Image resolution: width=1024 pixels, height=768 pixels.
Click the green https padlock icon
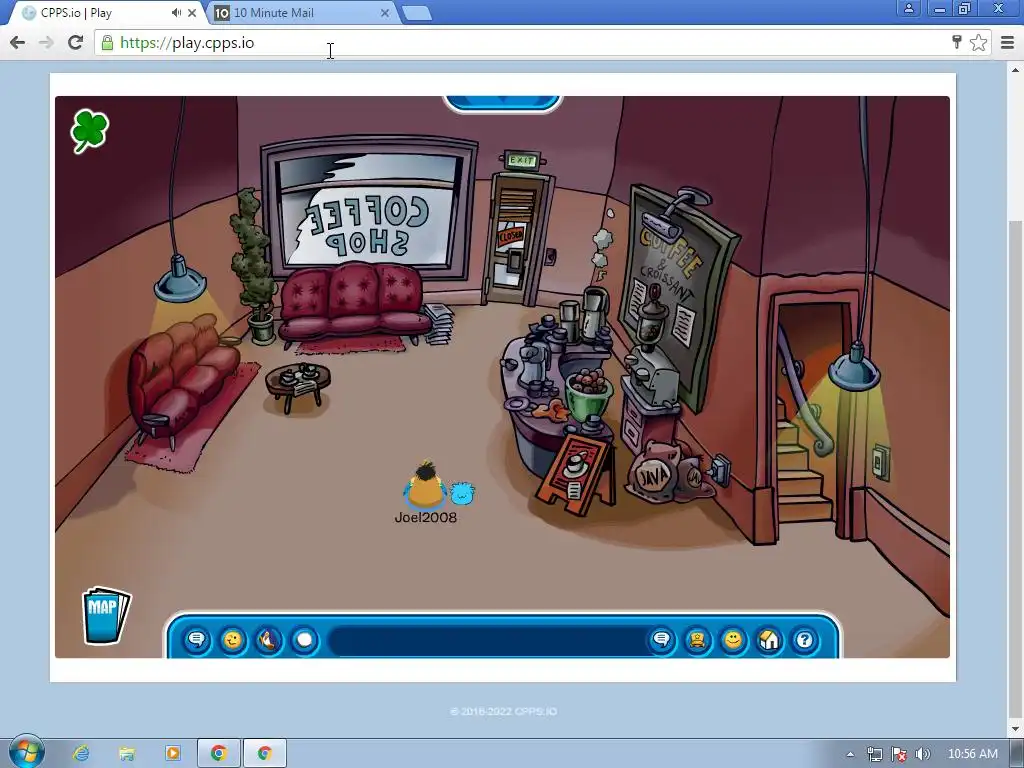point(107,43)
